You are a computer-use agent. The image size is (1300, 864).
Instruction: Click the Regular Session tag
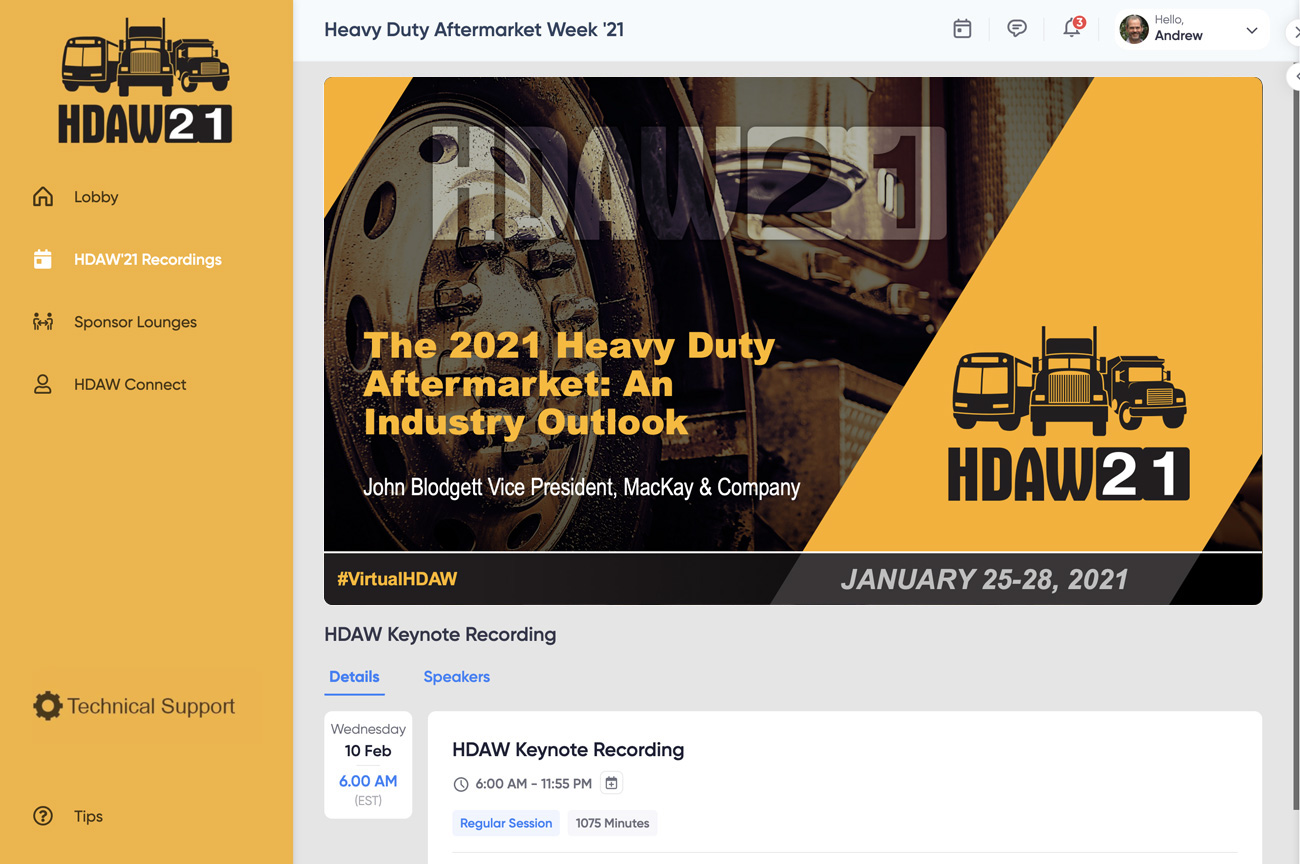(x=506, y=823)
